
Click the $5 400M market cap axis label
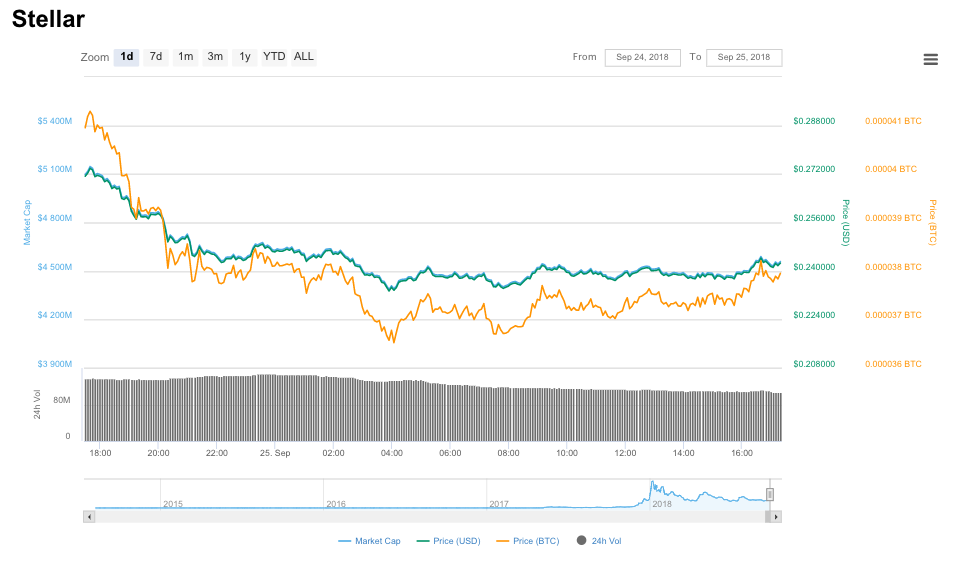54,121
